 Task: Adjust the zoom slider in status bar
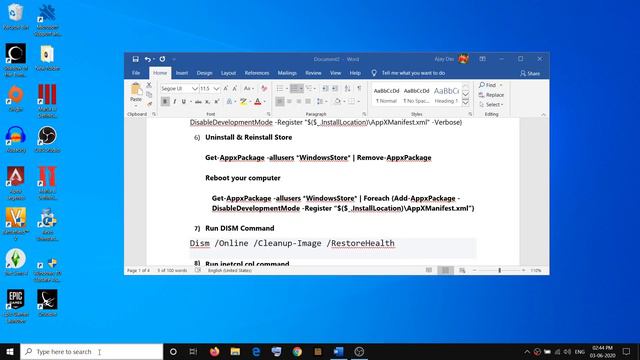point(500,270)
